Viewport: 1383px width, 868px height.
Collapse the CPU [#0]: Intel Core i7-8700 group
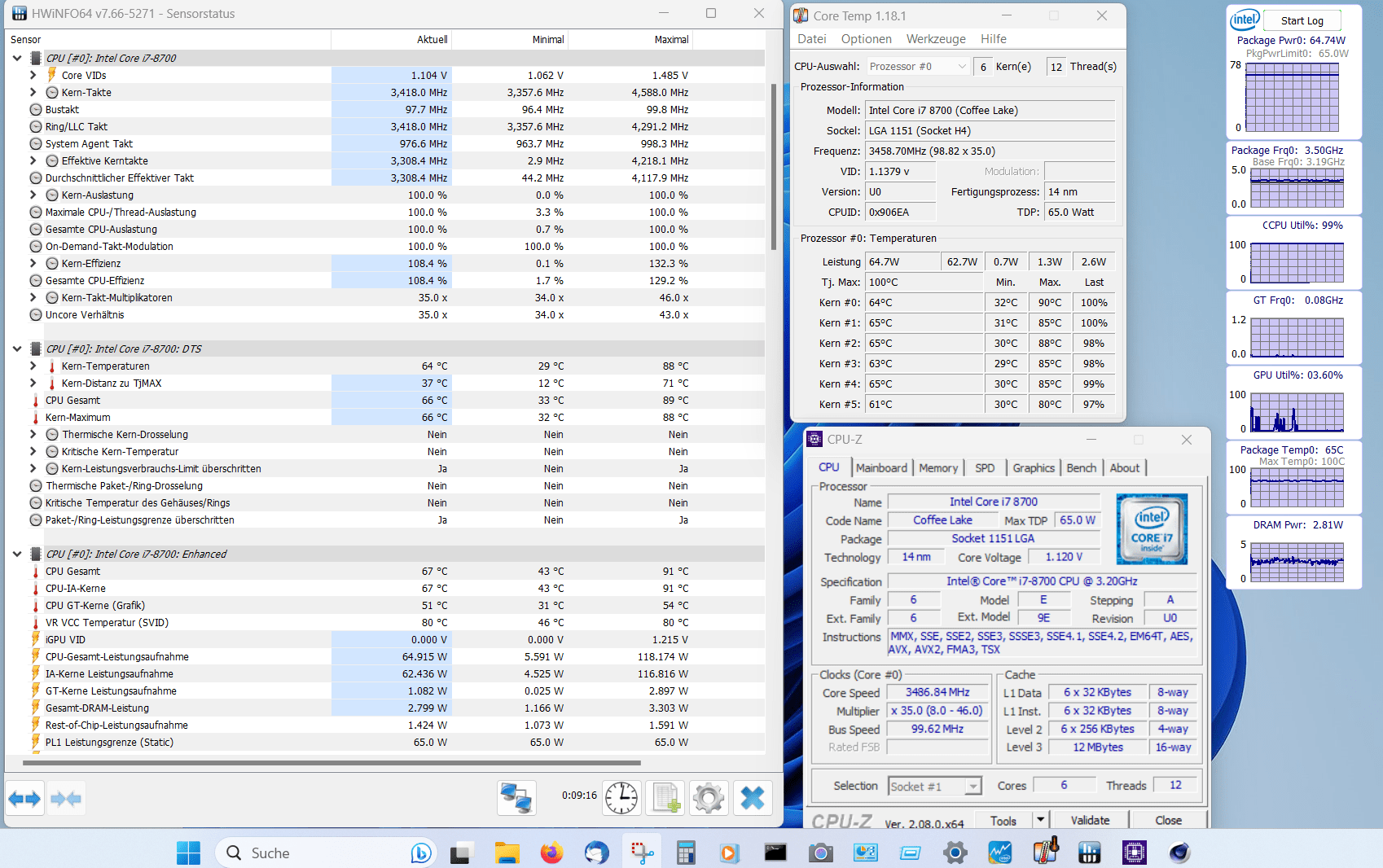(17, 58)
